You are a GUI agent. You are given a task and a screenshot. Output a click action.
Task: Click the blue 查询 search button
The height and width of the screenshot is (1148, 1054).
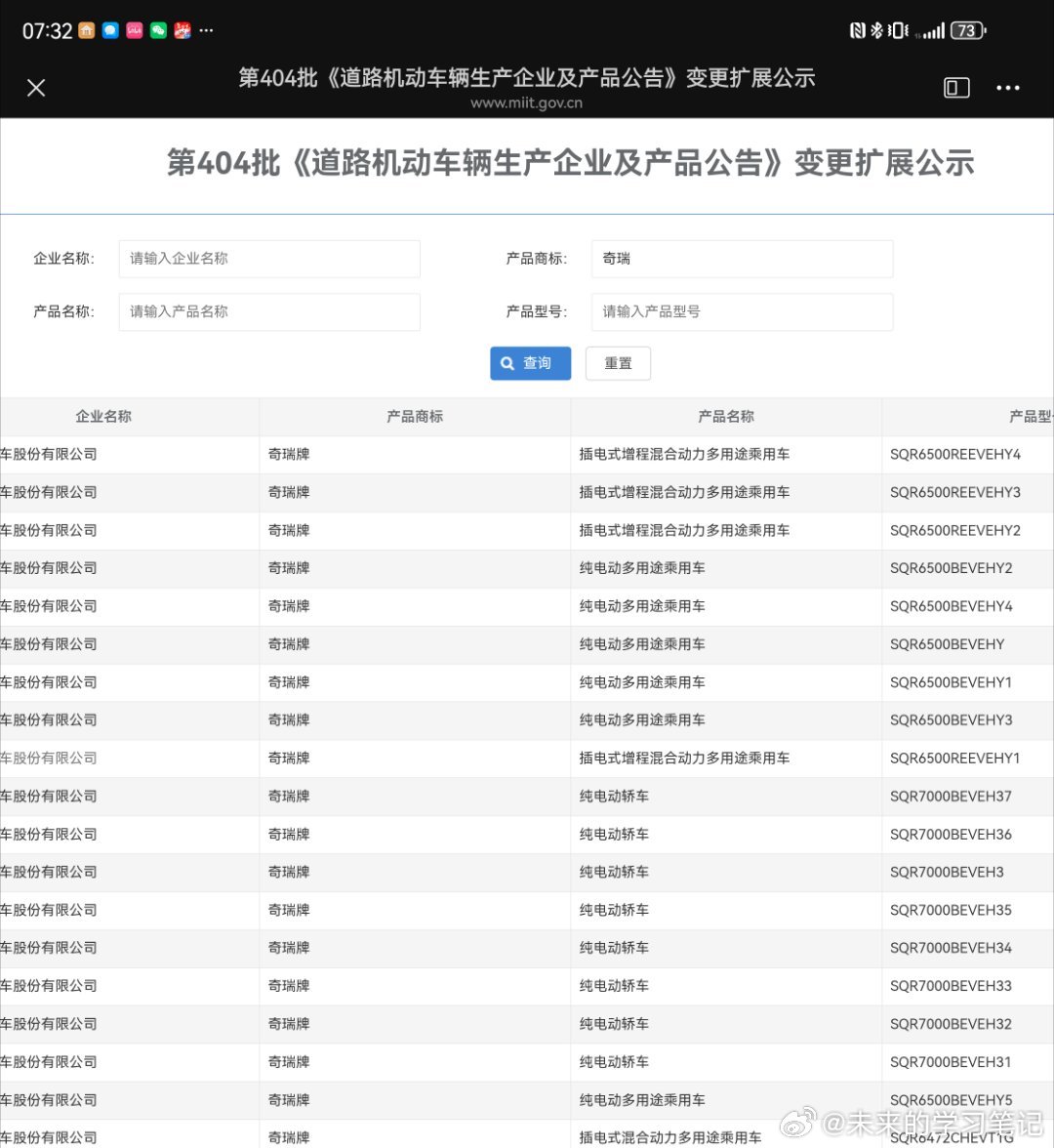pos(531,363)
